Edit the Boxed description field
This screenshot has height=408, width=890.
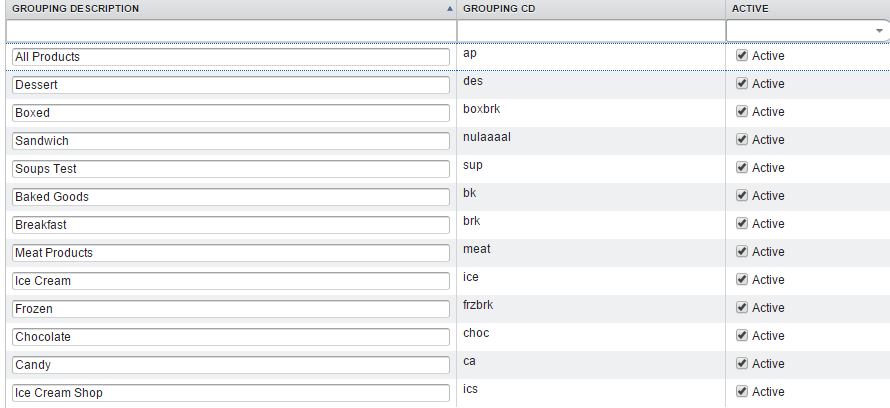230,113
